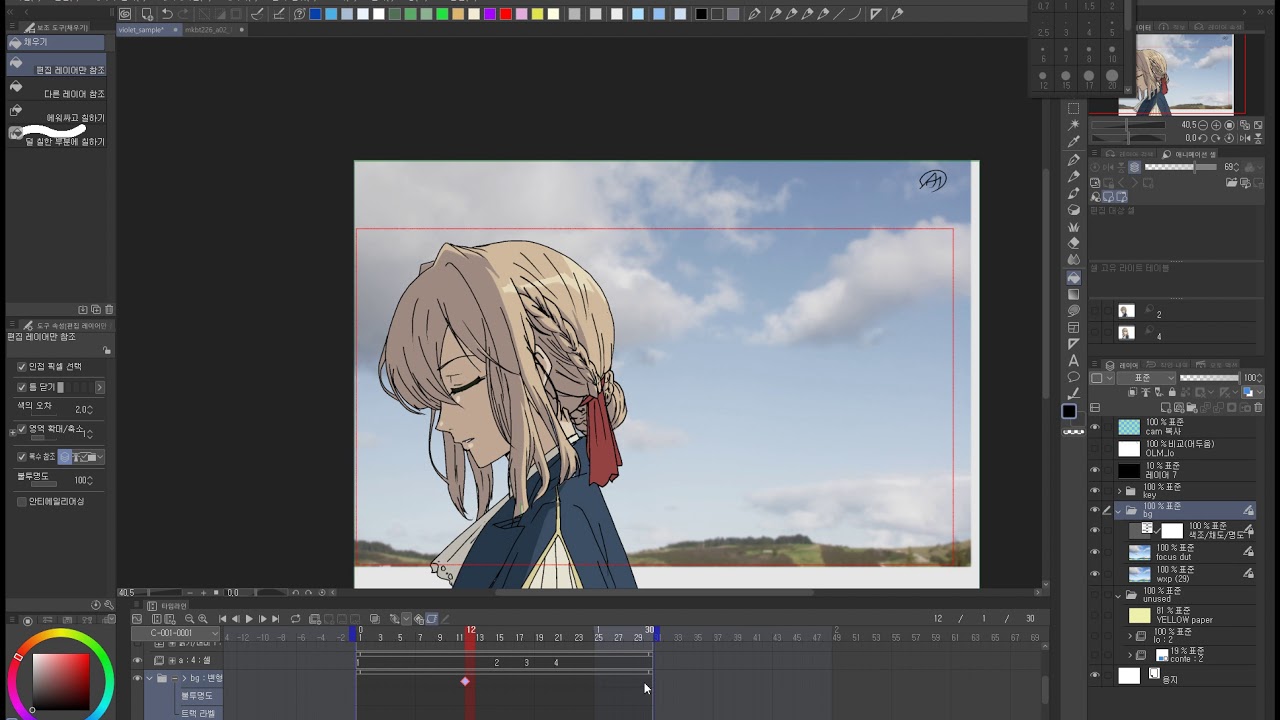Collapse the bg track in timeline
1280x720 pixels.
tap(149, 678)
